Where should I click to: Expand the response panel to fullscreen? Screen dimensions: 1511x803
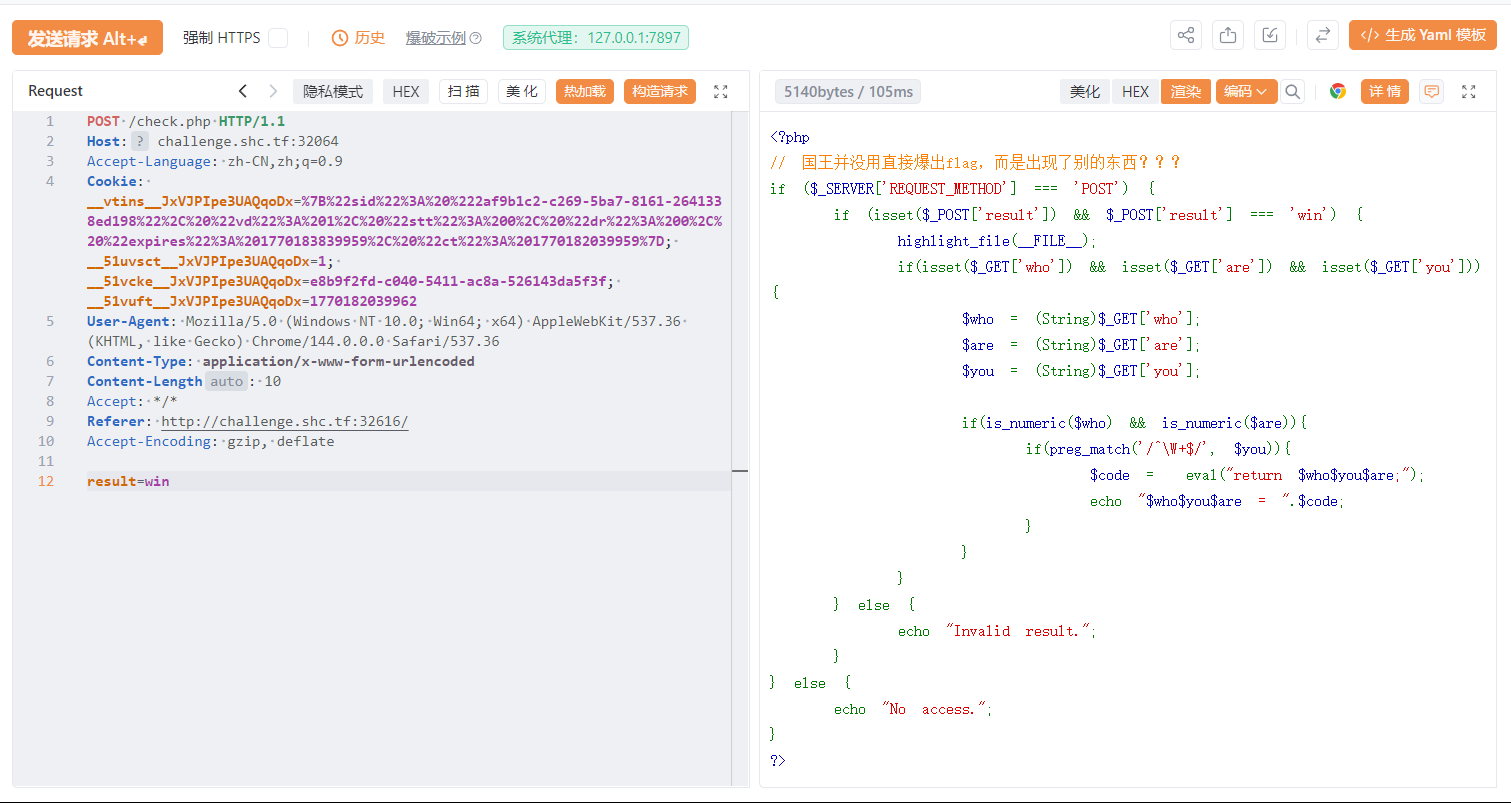tap(1468, 92)
